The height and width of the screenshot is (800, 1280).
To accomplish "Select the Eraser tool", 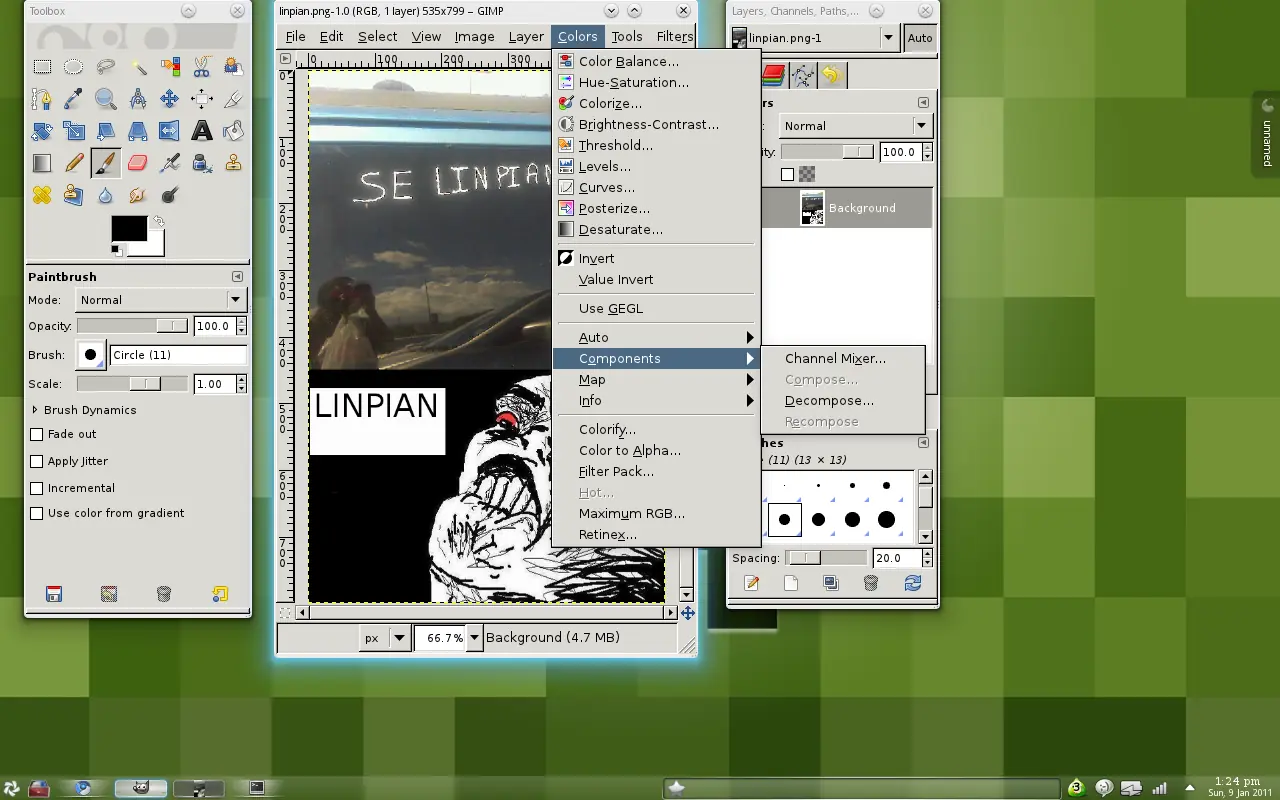I will pyautogui.click(x=138, y=163).
